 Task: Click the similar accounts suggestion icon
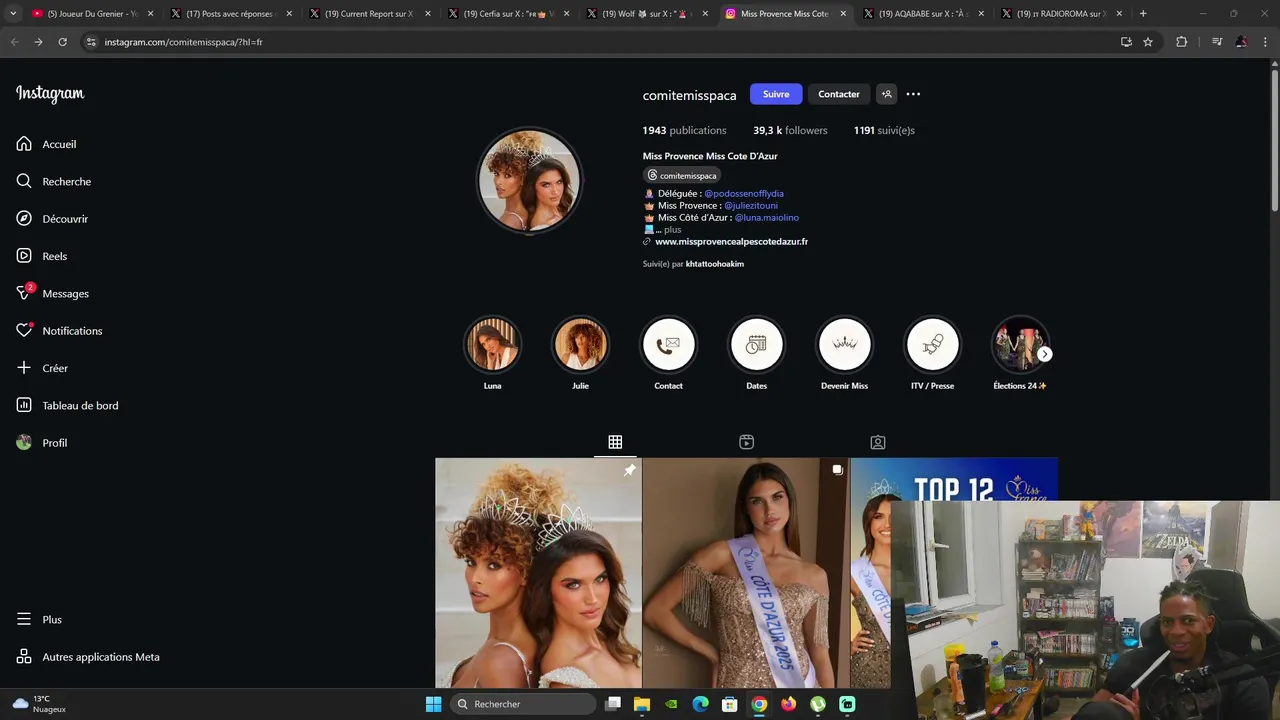tap(886, 94)
